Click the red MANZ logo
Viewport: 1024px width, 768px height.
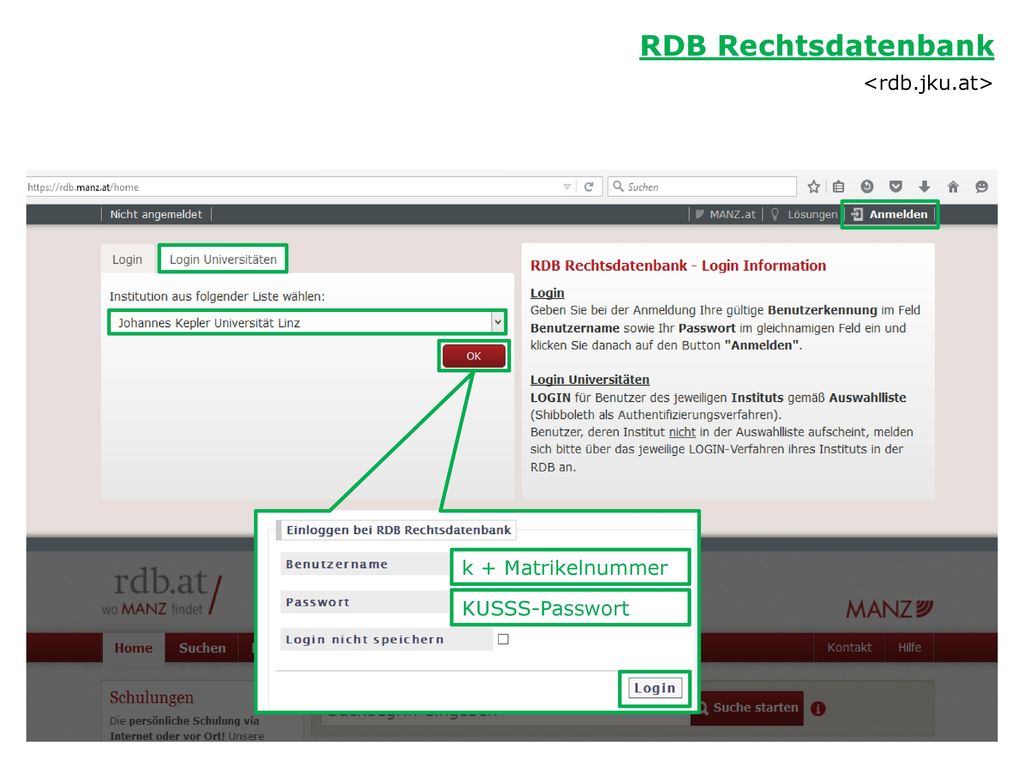pyautogui.click(x=889, y=609)
